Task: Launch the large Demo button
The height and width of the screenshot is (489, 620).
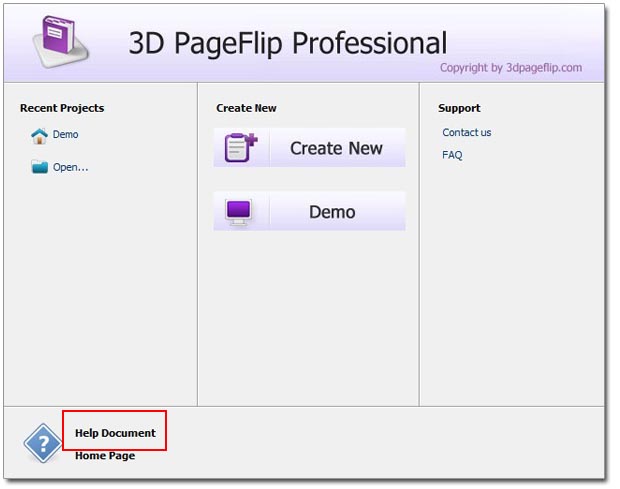Action: point(310,211)
